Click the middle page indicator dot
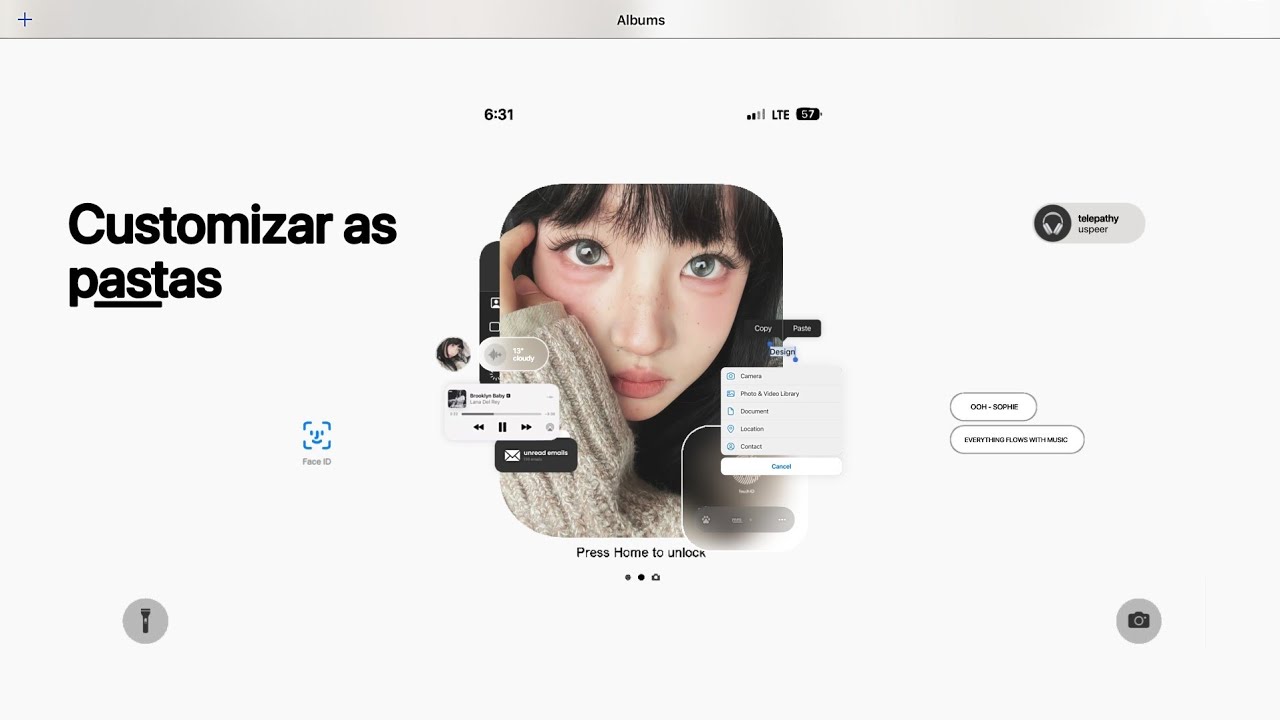Image resolution: width=1280 pixels, height=720 pixels. pos(641,577)
